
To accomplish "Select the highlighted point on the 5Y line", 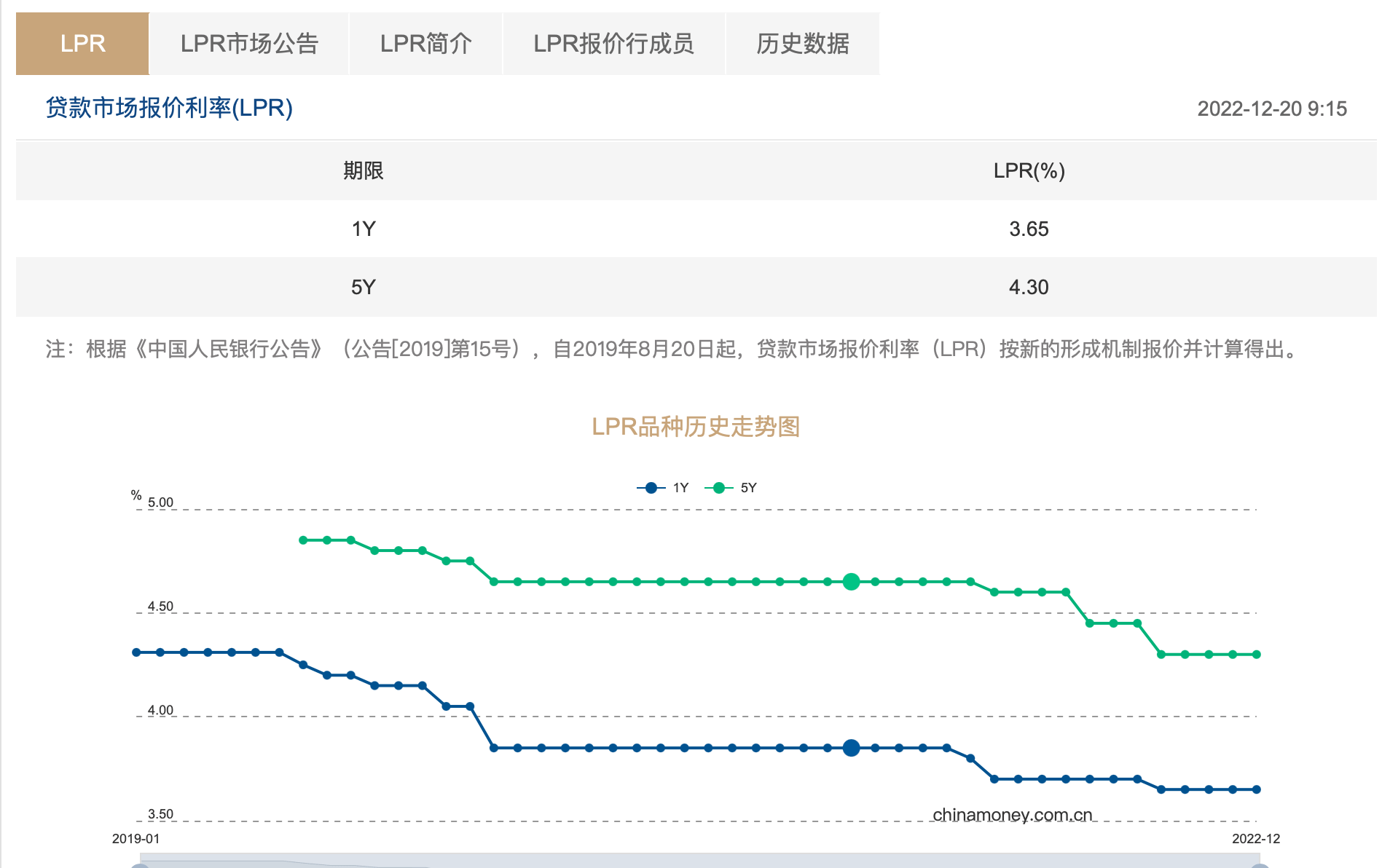I will point(850,581).
